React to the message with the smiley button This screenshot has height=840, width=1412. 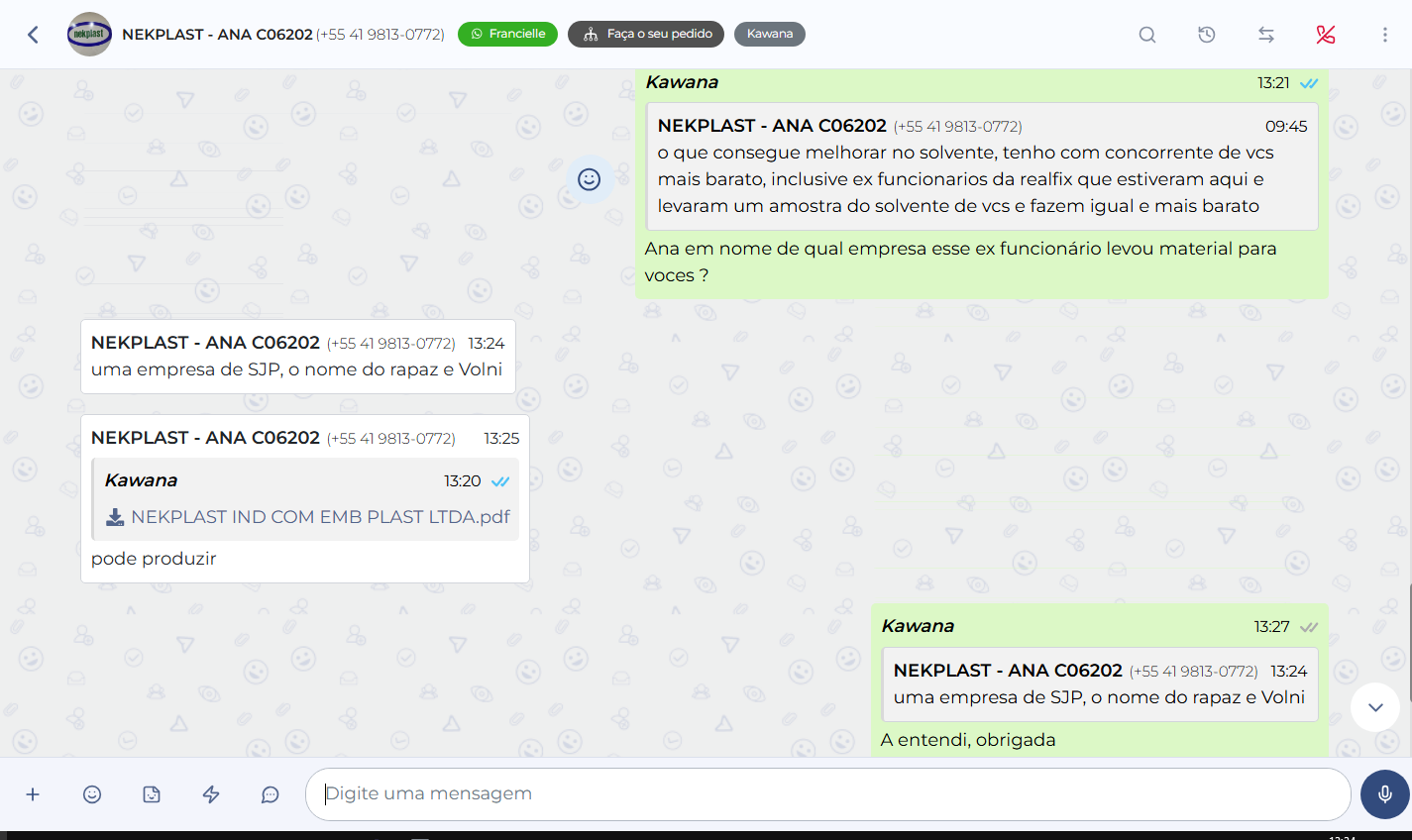tap(589, 179)
